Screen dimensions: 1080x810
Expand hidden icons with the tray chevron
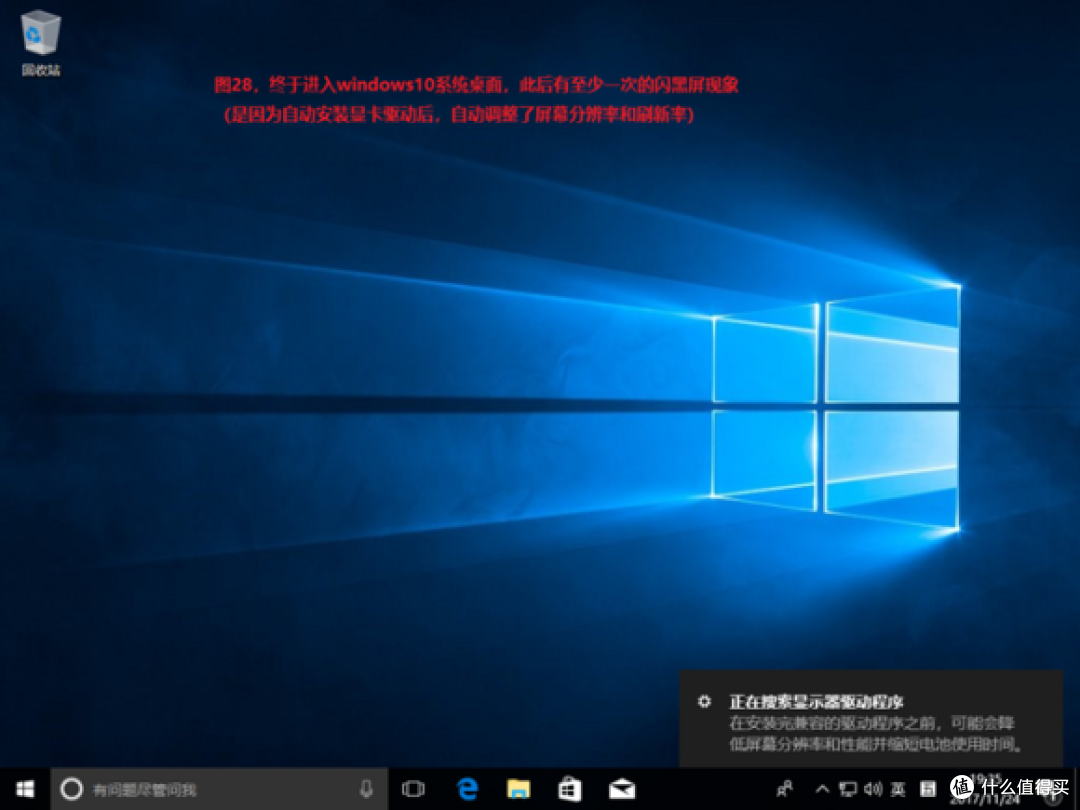[822, 790]
